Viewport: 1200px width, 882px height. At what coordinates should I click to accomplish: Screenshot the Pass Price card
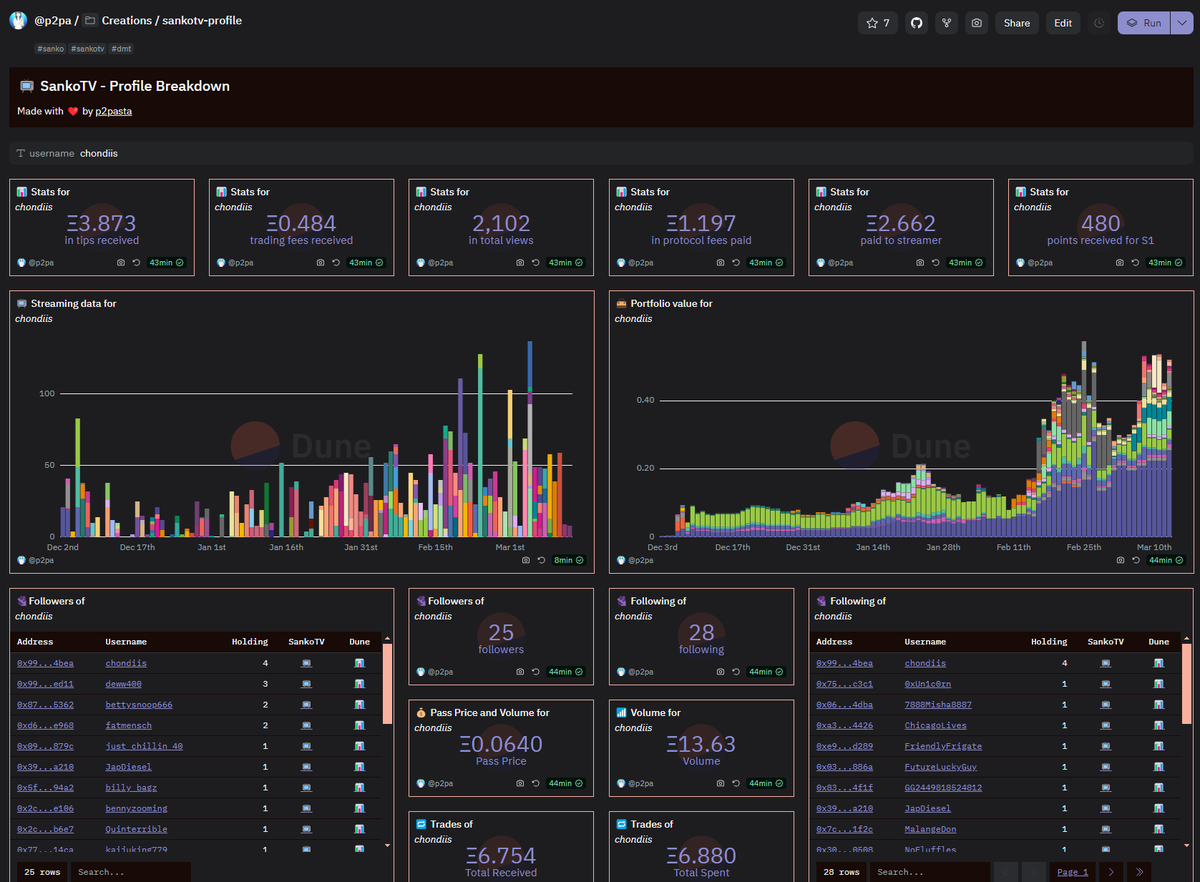pos(520,783)
